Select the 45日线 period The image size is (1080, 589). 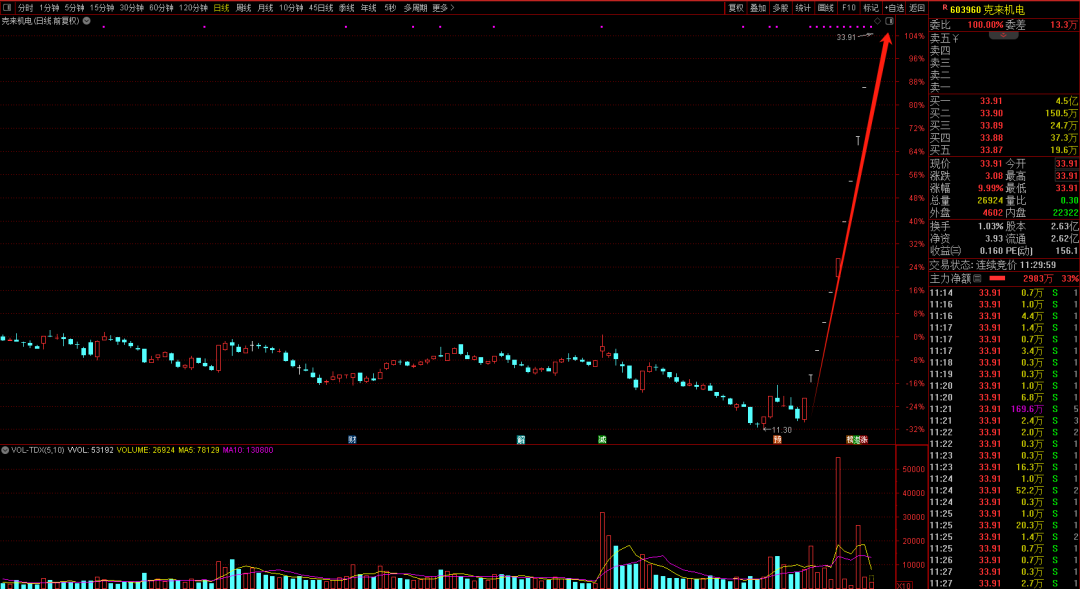click(321, 8)
